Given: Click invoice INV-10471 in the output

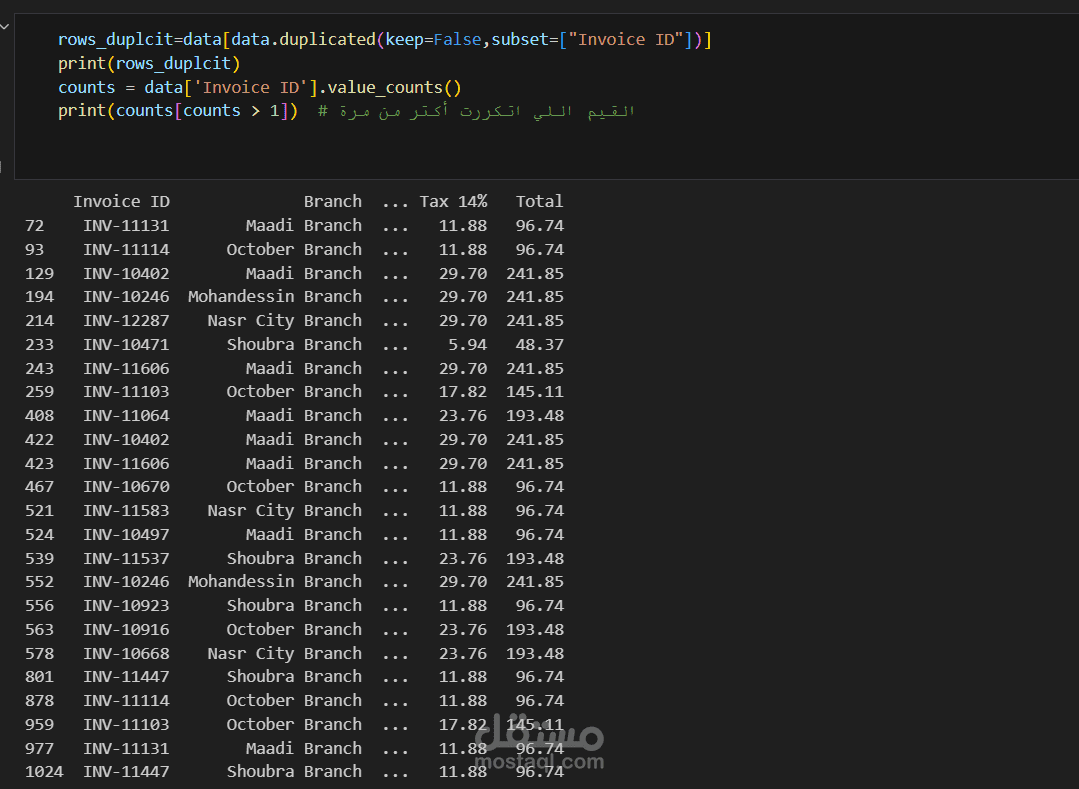Looking at the screenshot, I should pyautogui.click(x=126, y=345).
